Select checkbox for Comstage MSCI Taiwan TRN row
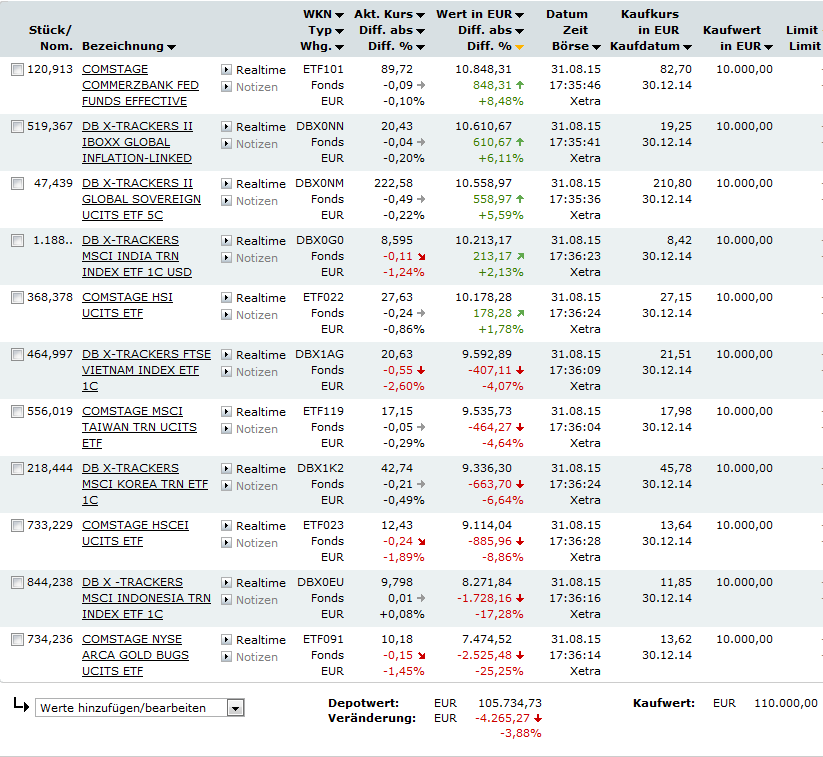The width and height of the screenshot is (823, 757). pyautogui.click(x=17, y=412)
